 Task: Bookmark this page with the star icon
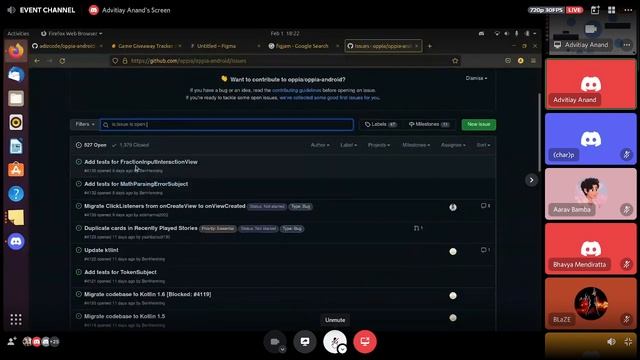455,61
